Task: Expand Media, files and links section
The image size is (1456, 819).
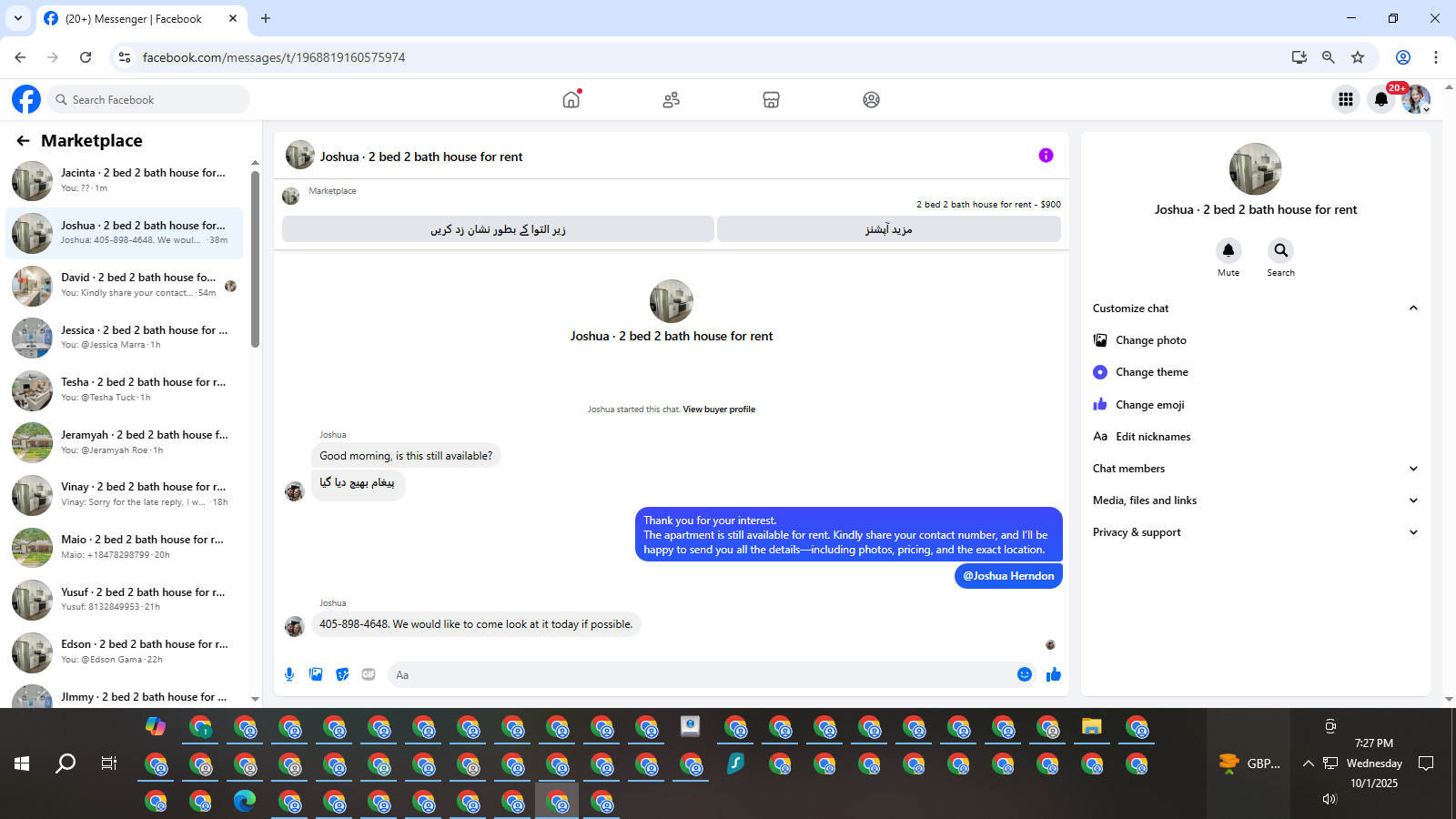Action: [x=1256, y=500]
